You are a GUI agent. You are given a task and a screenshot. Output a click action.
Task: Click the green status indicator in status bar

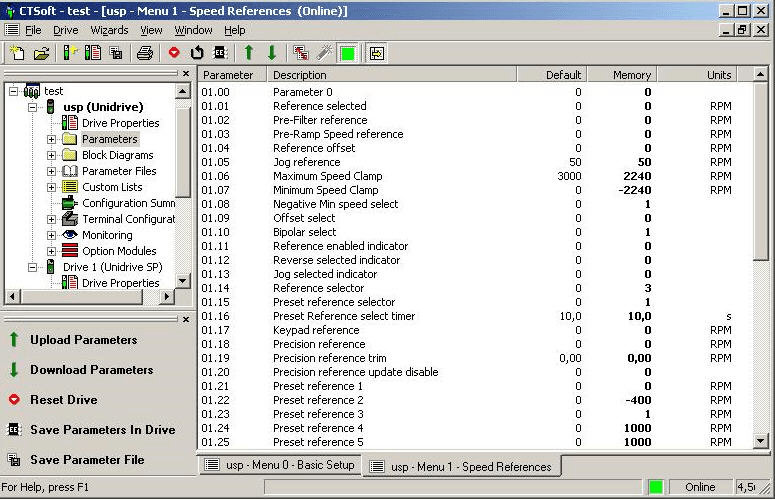pos(655,487)
